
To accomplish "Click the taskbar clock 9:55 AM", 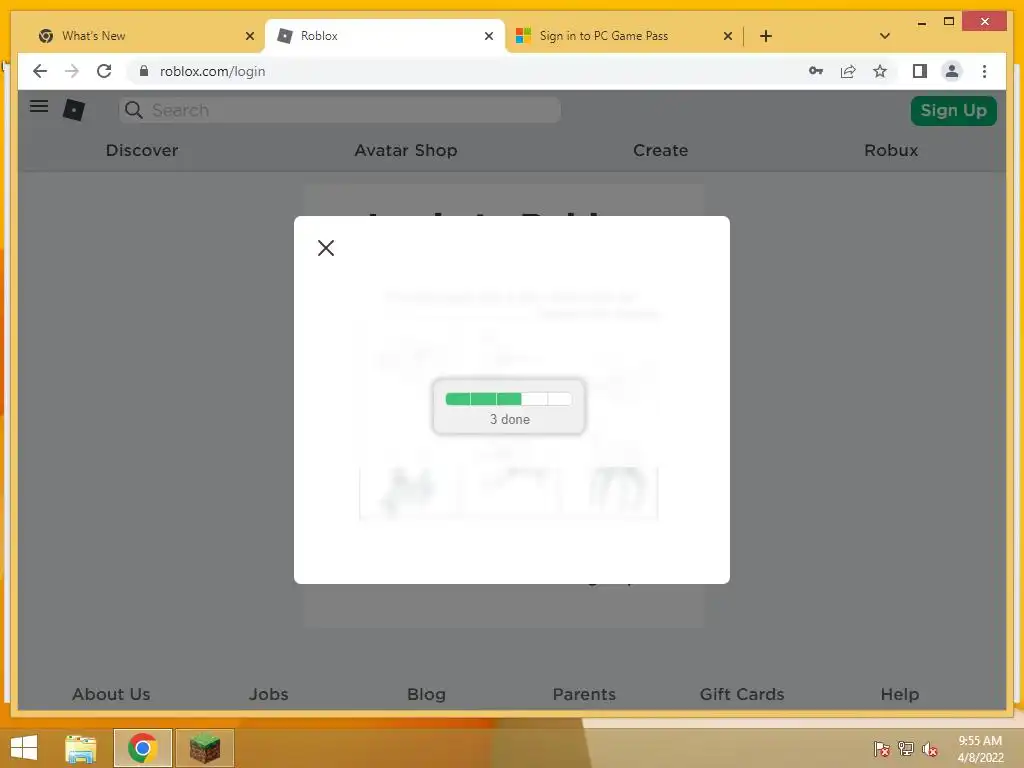I will pos(980,741).
